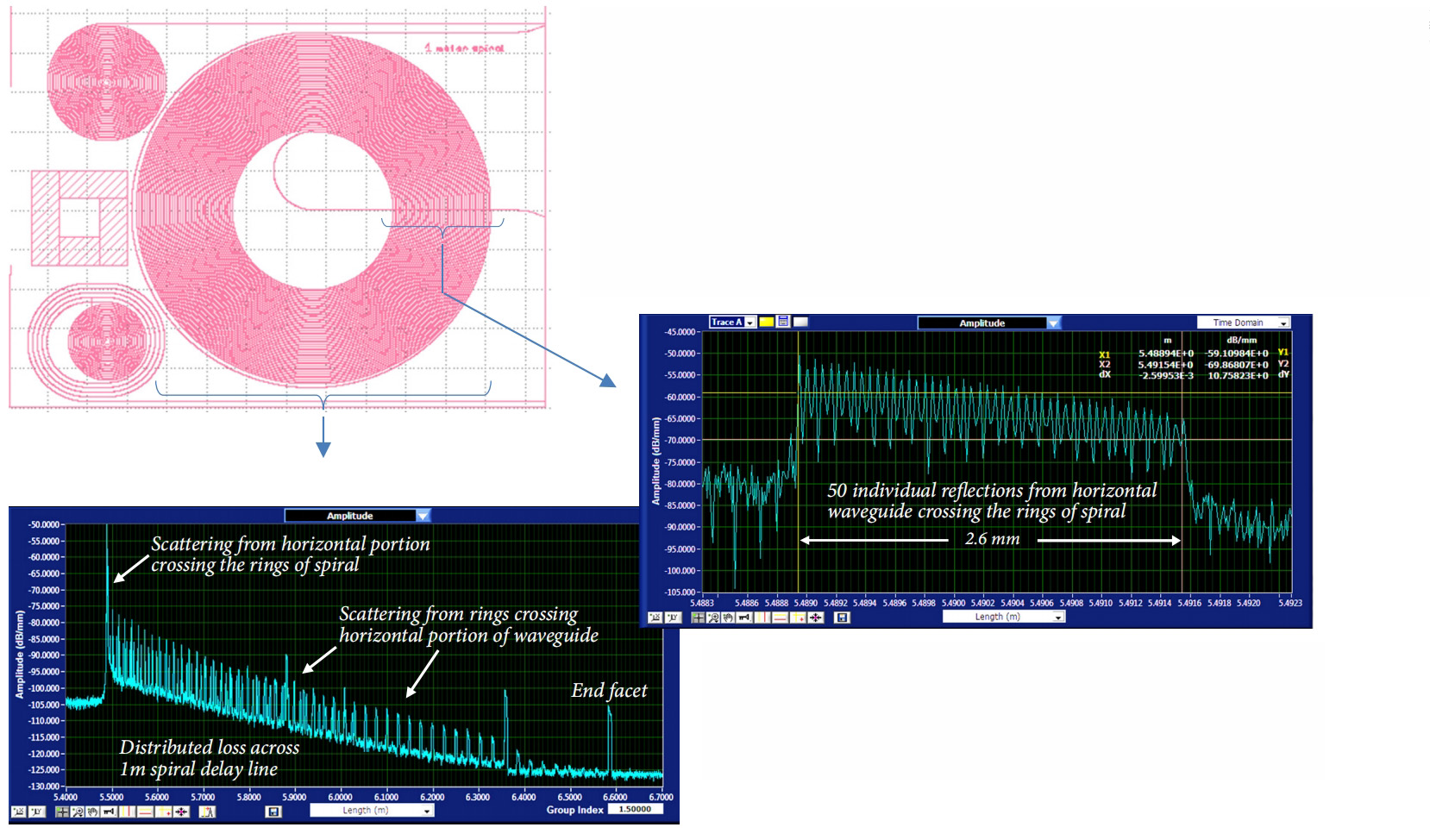This screenshot has height=840, width=1430.
Task: Click the white button right of the calculator icon
Action: [801, 322]
